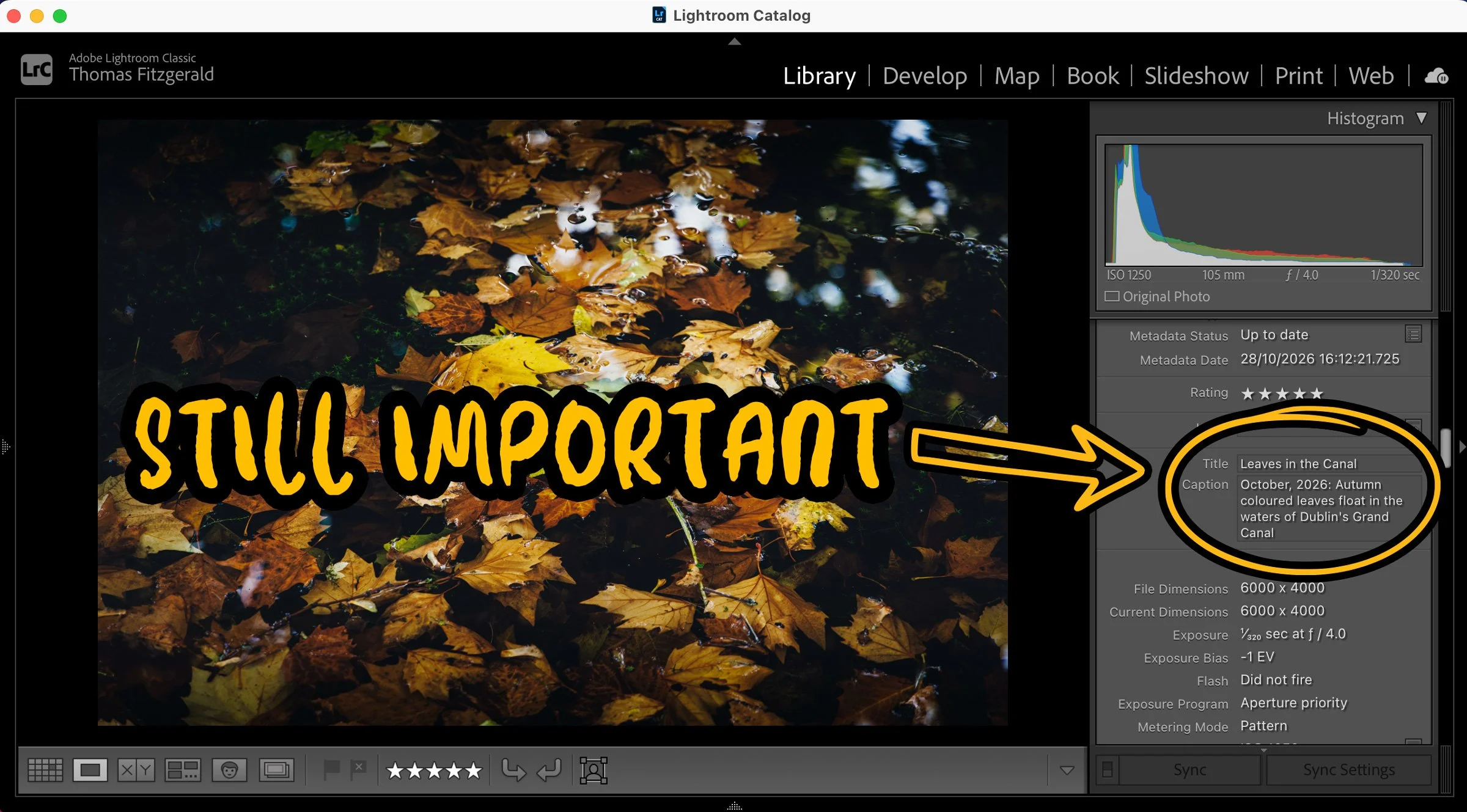Open the Map module
The image size is (1467, 812).
[1017, 76]
